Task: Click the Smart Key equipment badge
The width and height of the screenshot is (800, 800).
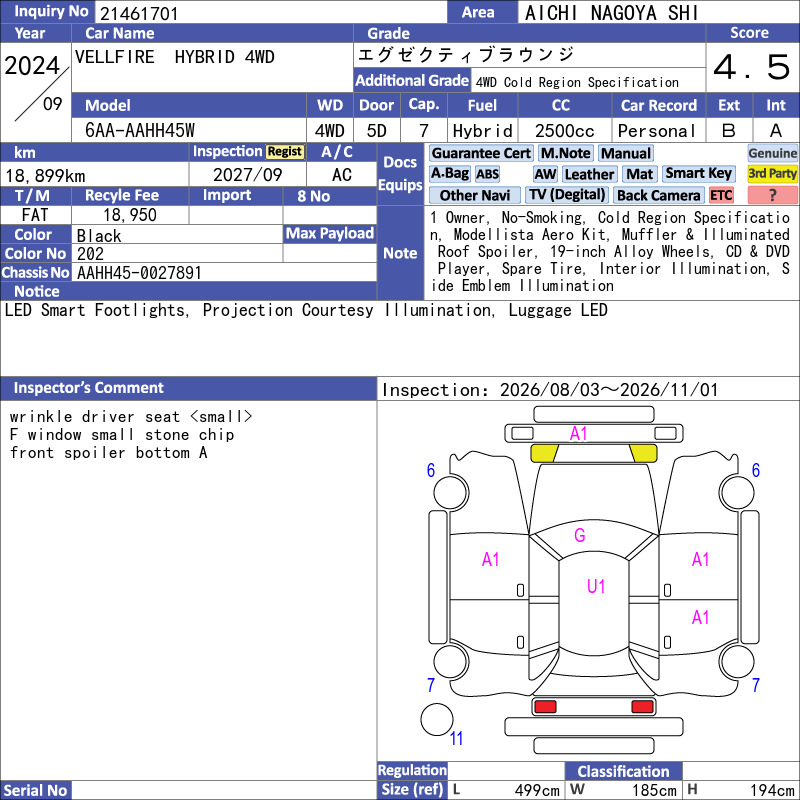Action: (x=699, y=174)
